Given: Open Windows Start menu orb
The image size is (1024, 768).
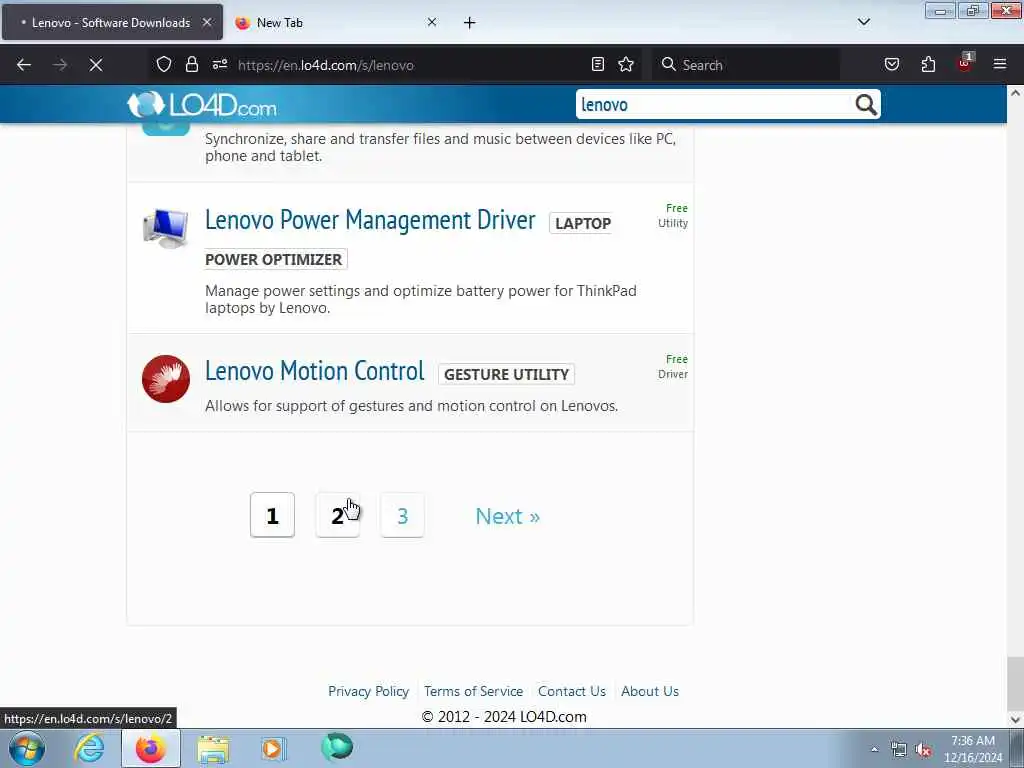Looking at the screenshot, I should point(27,748).
